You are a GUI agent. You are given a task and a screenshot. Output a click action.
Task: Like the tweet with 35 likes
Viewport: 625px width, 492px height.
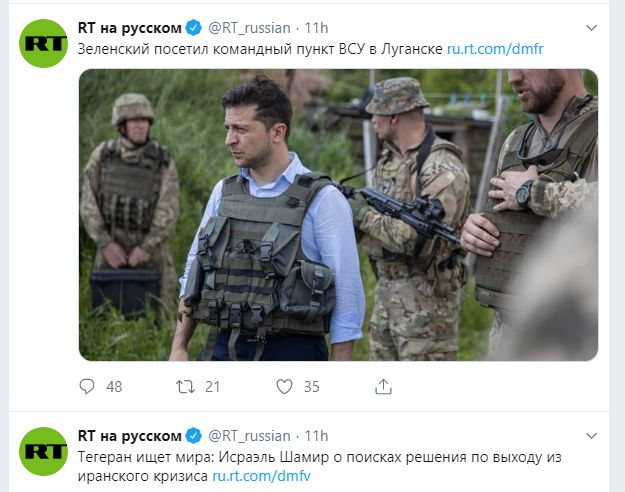click(x=284, y=386)
